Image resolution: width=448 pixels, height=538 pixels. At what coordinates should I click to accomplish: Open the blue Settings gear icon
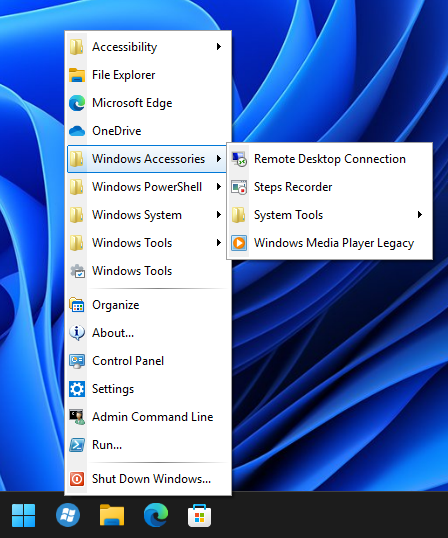[x=77, y=389]
